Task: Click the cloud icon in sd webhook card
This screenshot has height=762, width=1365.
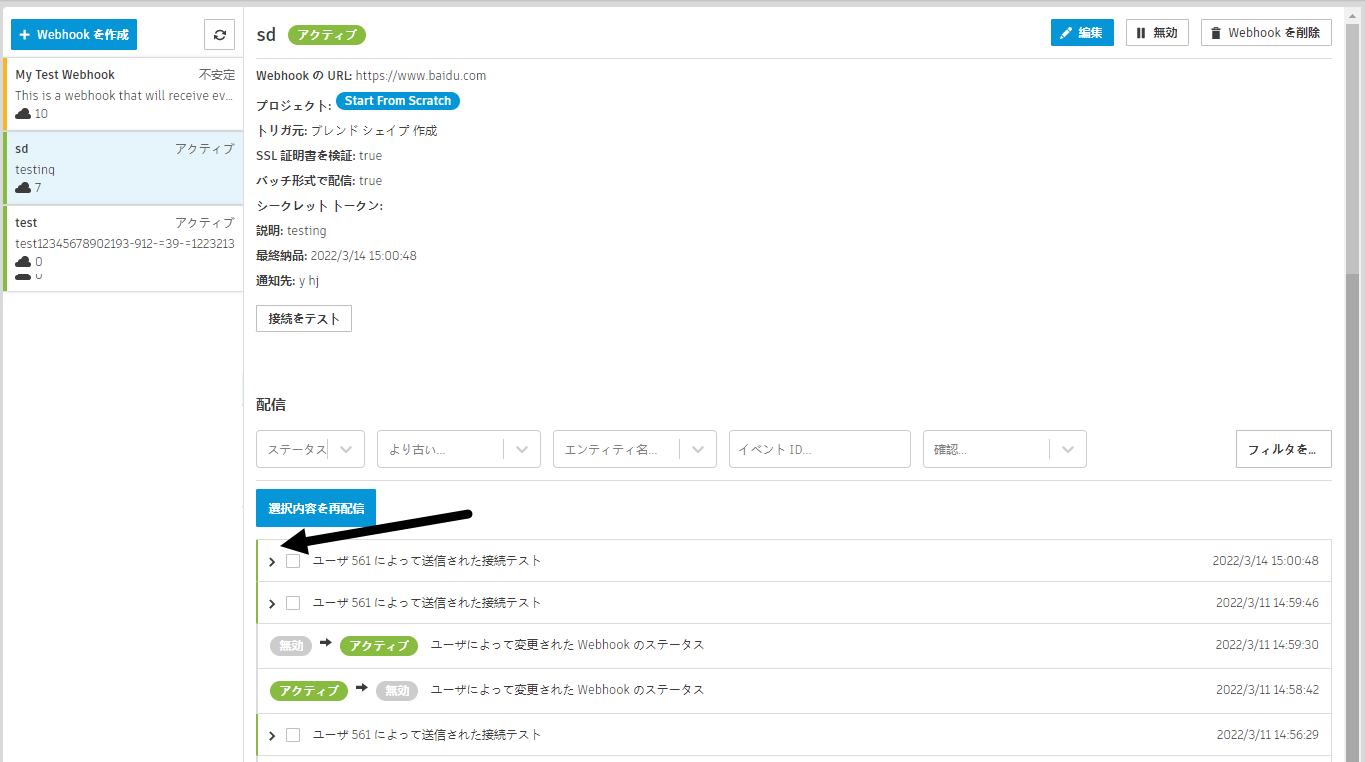Action: point(23,188)
